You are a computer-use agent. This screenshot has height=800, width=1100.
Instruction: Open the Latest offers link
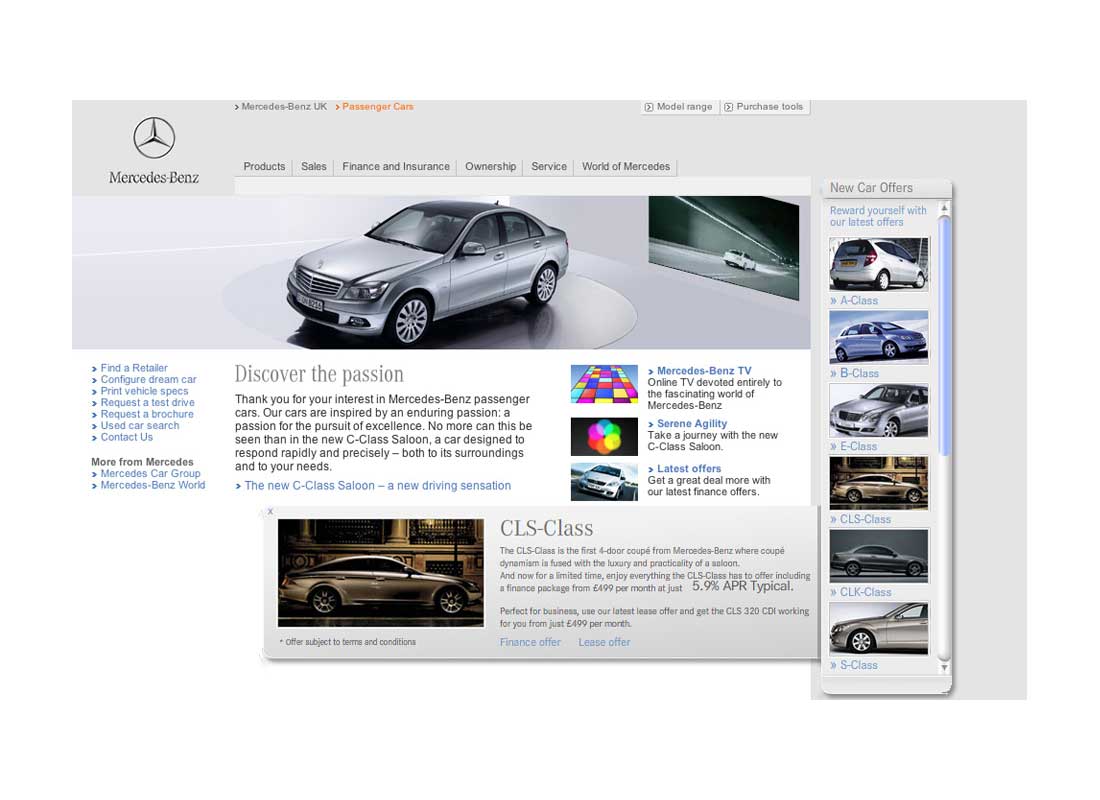(689, 469)
